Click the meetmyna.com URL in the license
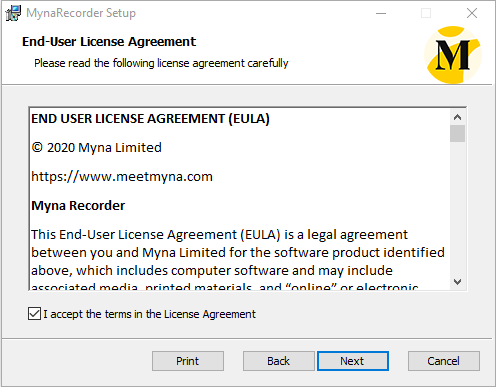Viewport: 496px width, 387px height. coord(122,177)
